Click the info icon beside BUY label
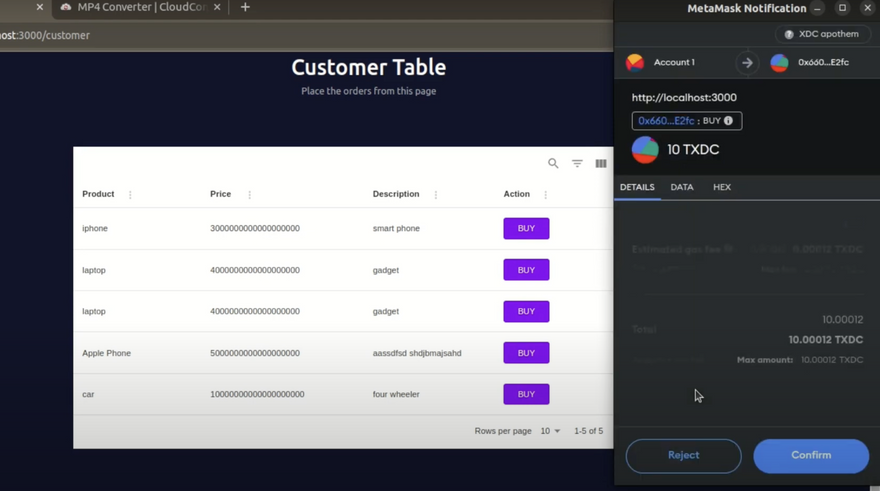 coord(728,121)
